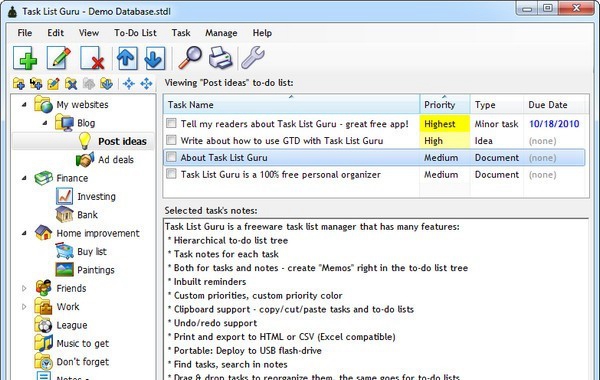Collapse all tree nodes with the inward arrows icon
This screenshot has height=380, width=600.
(129, 83)
